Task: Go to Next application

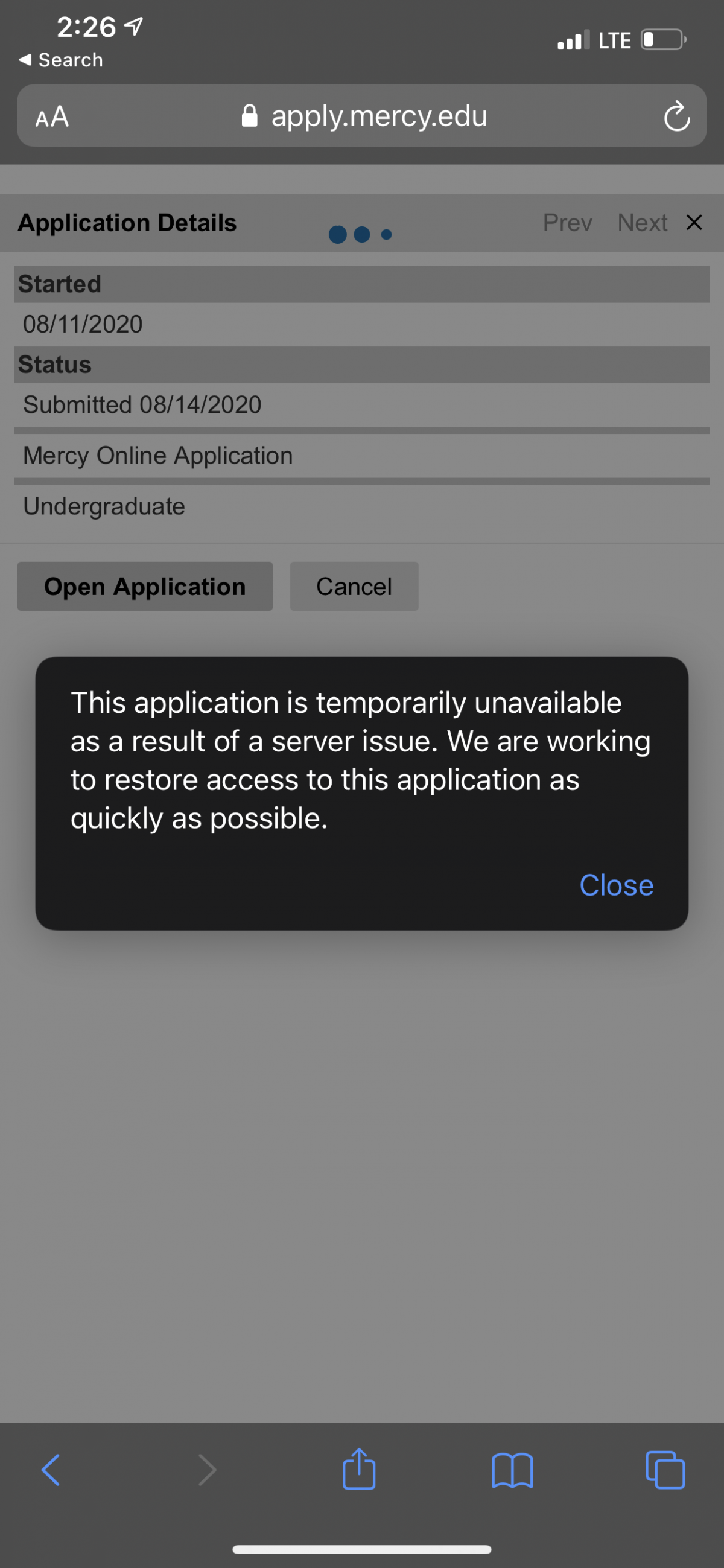Action: click(643, 223)
